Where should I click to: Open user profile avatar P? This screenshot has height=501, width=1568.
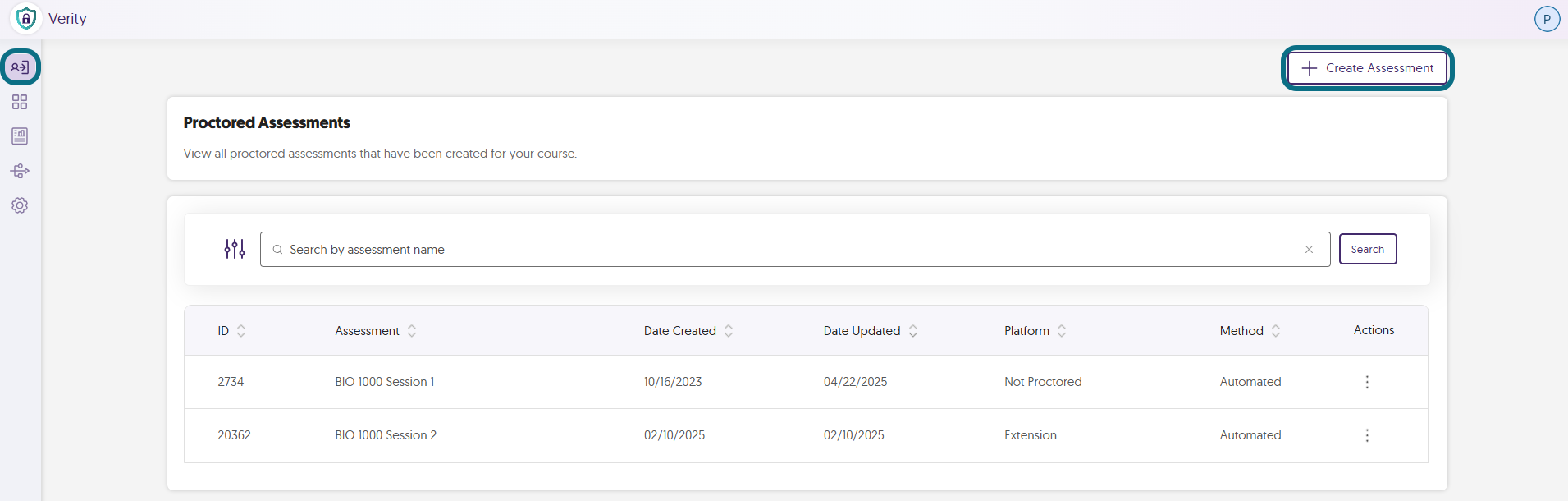[x=1547, y=19]
